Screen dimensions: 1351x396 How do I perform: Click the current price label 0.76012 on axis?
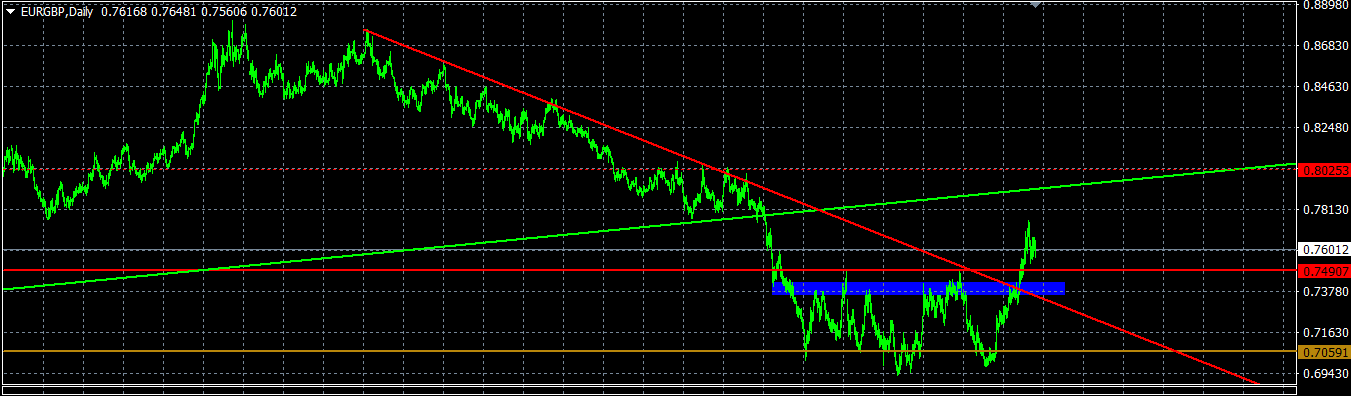1324,249
